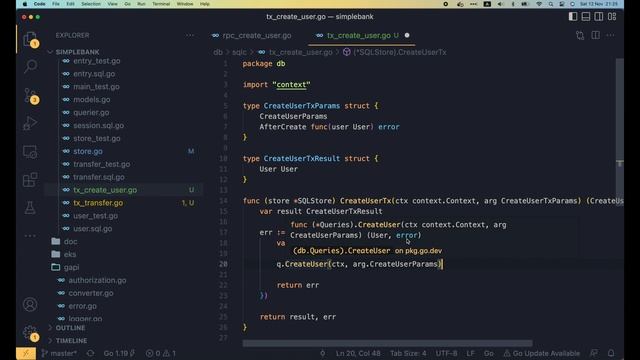This screenshot has height=360, width=640.
Task: Click Ln 20, Col 48 position indicator
Action: (x=358, y=353)
